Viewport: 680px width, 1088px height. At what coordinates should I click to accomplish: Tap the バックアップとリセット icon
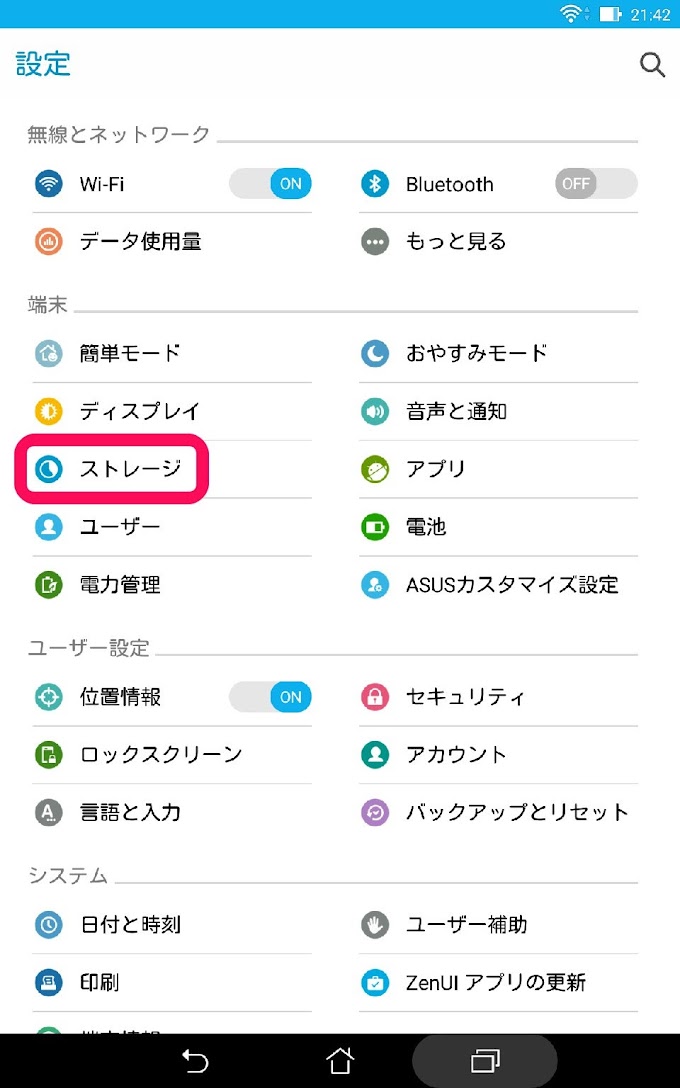375,813
